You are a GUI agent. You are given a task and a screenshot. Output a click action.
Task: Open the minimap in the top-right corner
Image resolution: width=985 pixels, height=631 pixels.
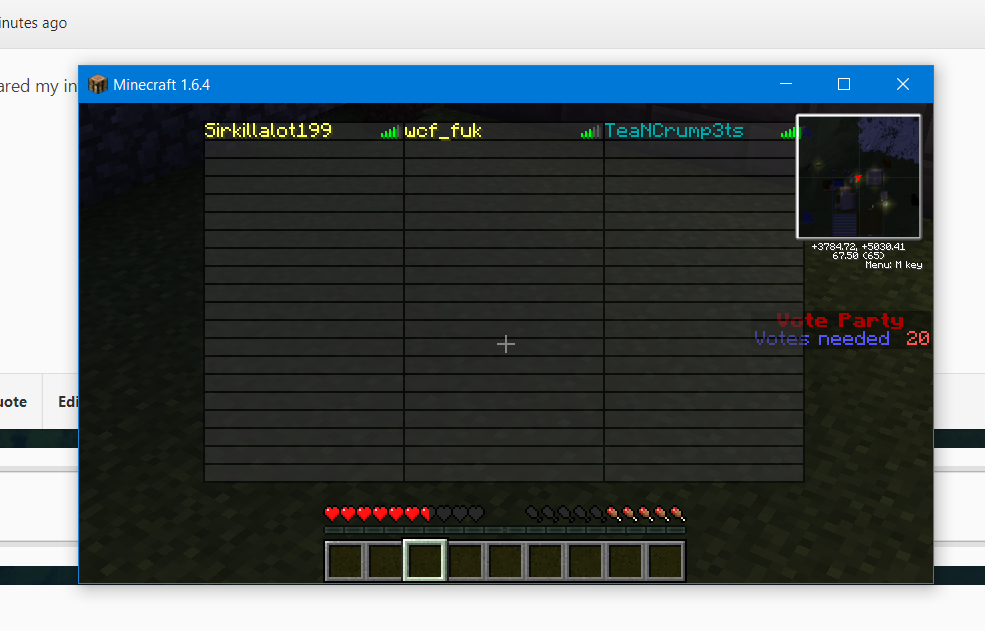858,176
